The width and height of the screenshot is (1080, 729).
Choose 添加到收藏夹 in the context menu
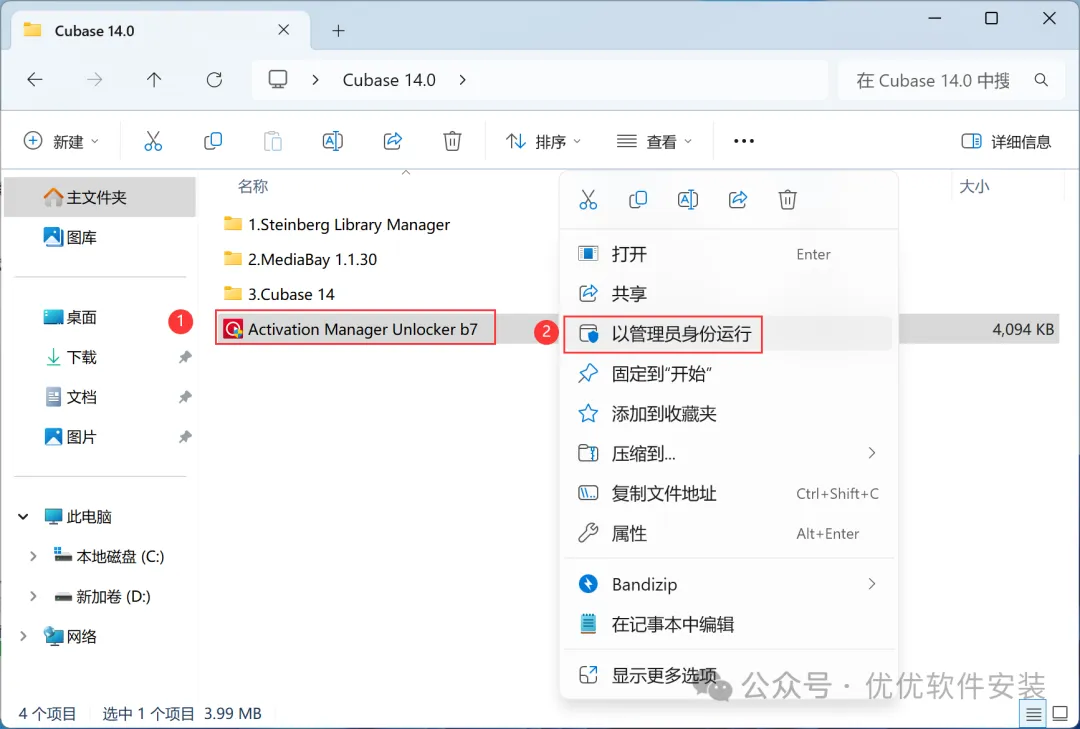729,413
